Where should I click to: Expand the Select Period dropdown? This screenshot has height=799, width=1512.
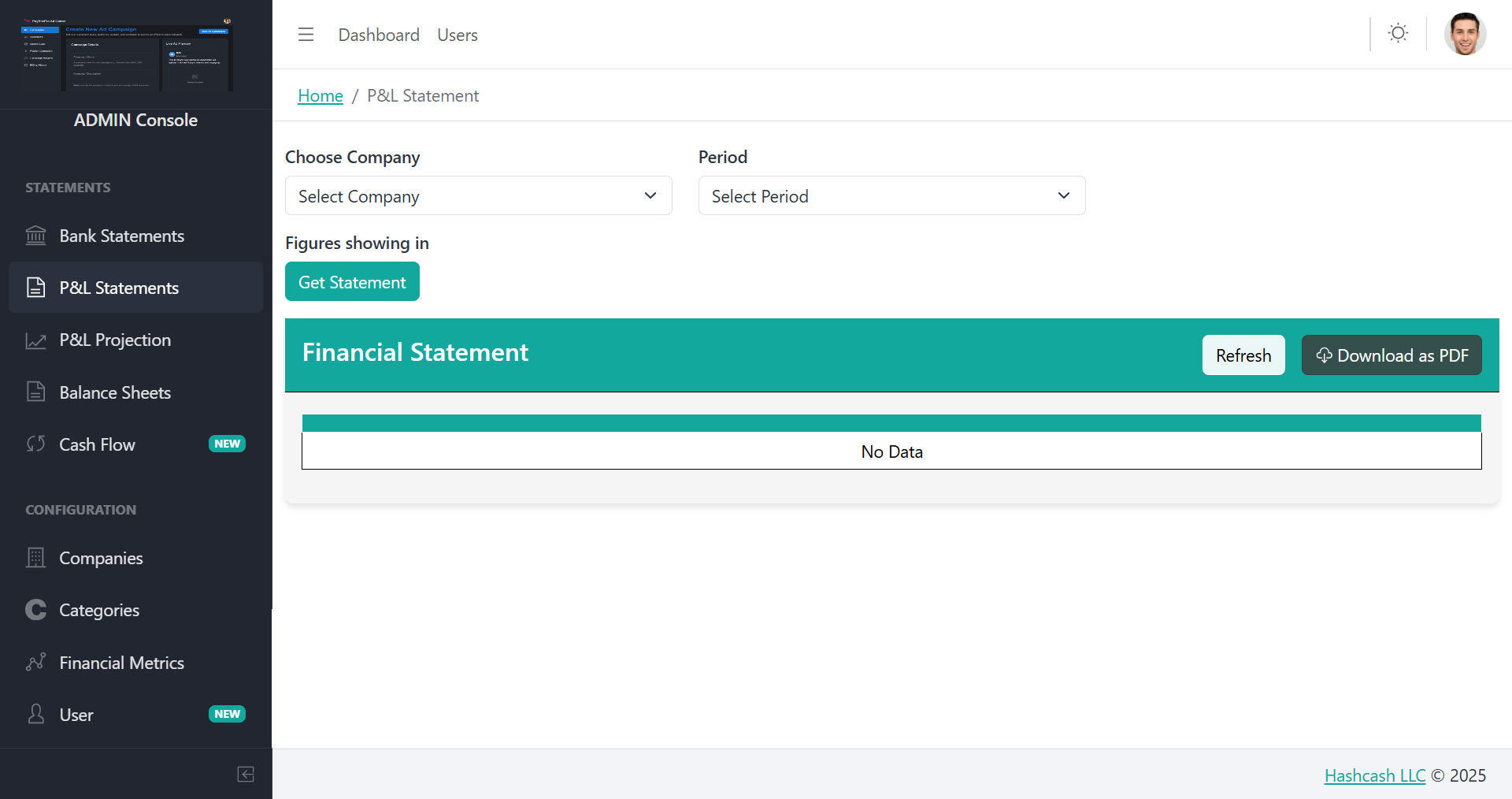tap(891, 196)
